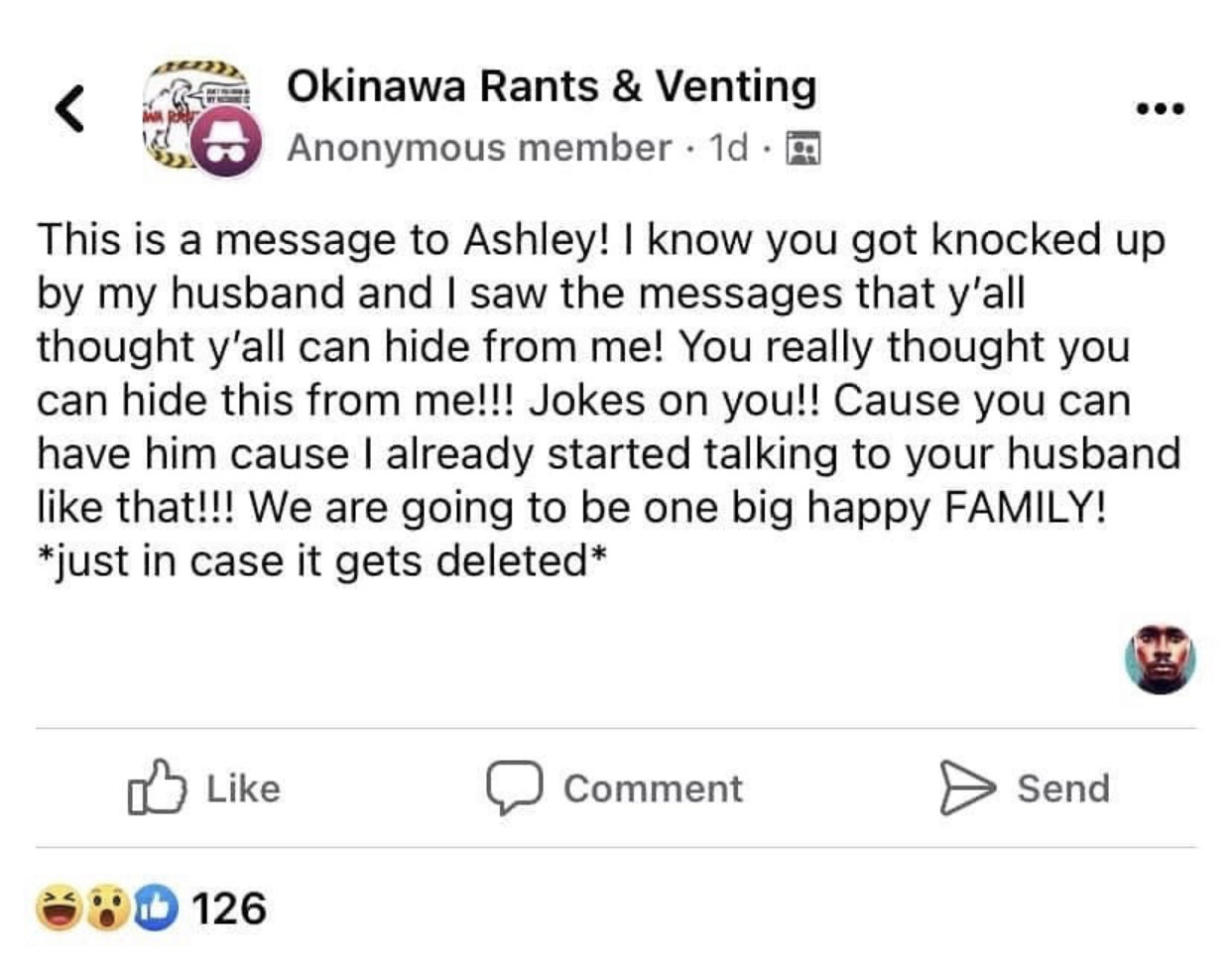Click the Anonymous member label
Screen dimensions: 1232x973
(479, 148)
